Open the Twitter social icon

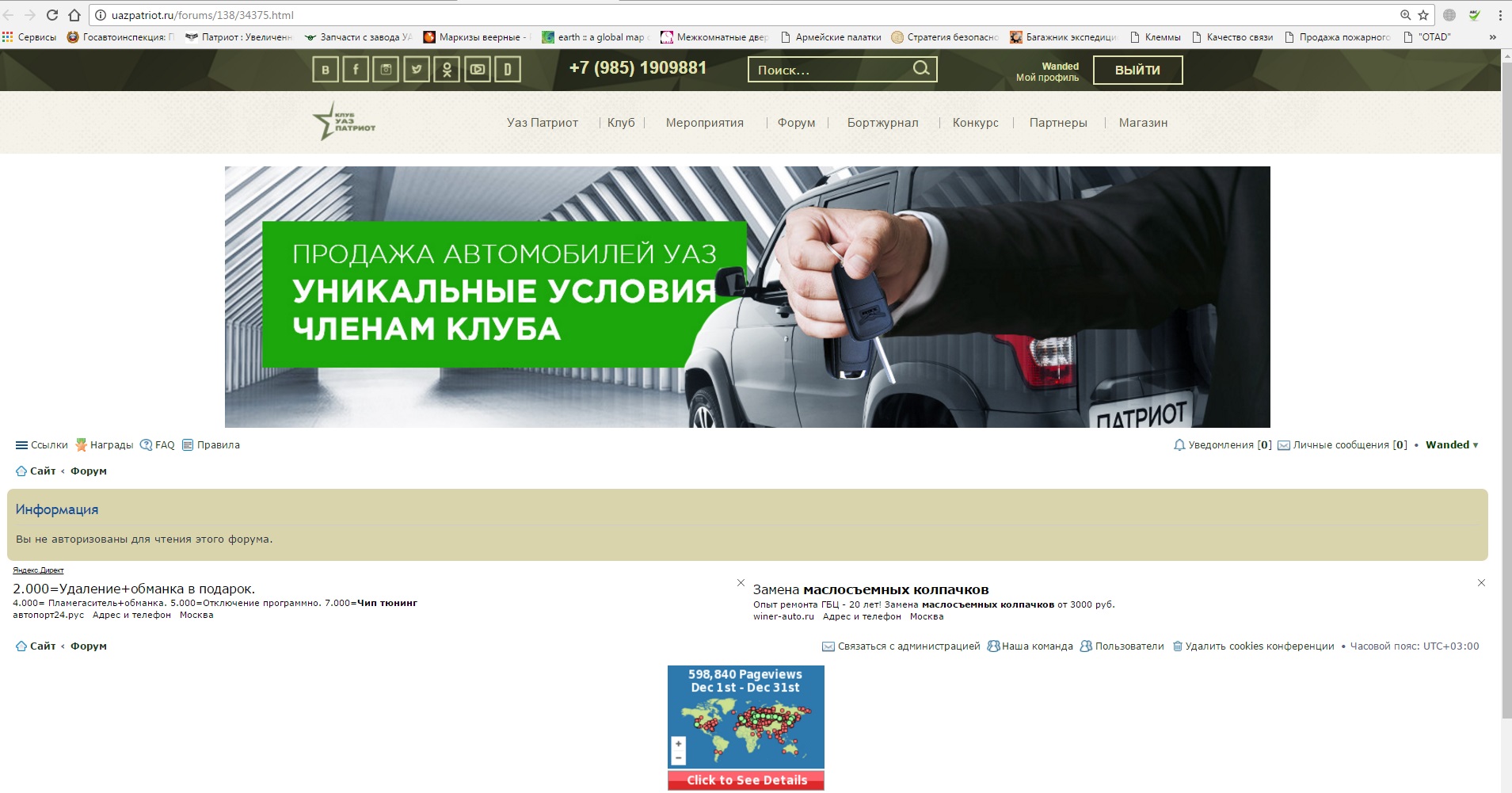point(417,70)
